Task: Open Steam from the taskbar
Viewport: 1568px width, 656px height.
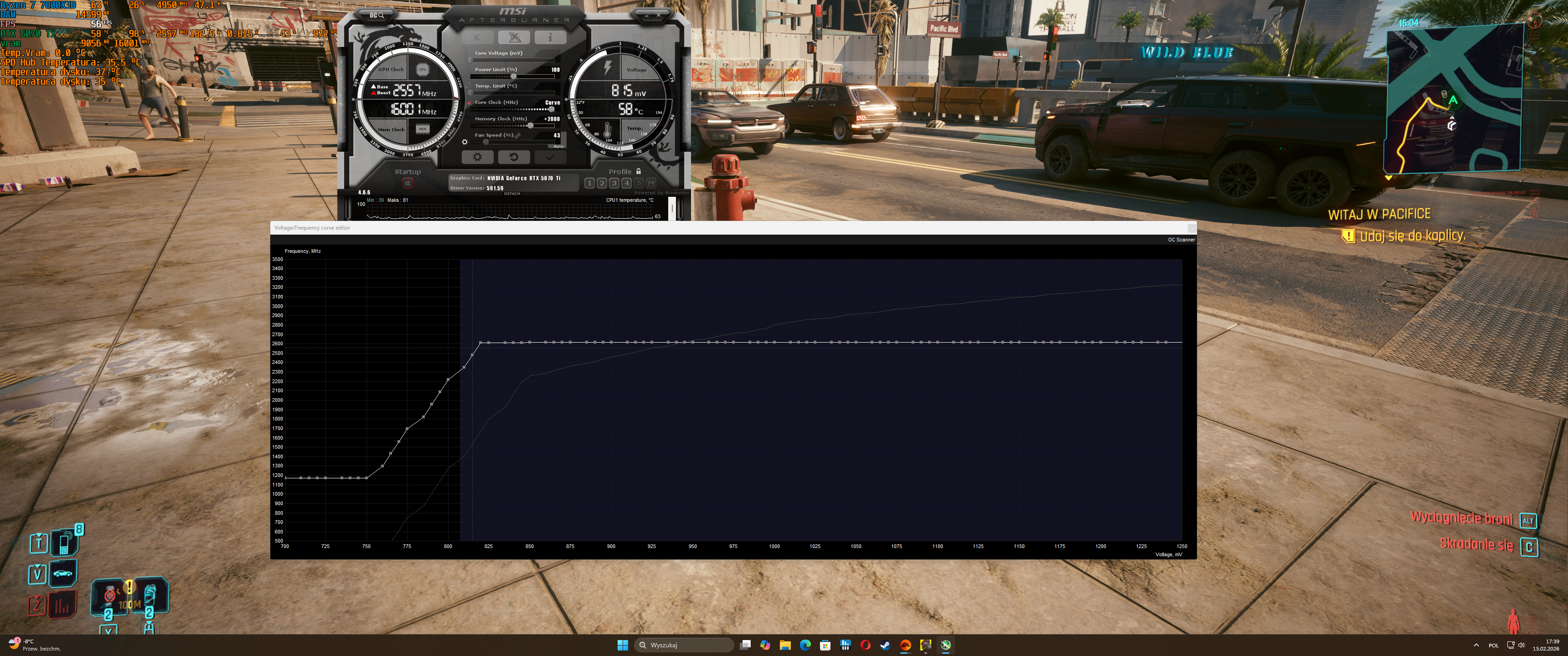Action: pyautogui.click(x=885, y=645)
